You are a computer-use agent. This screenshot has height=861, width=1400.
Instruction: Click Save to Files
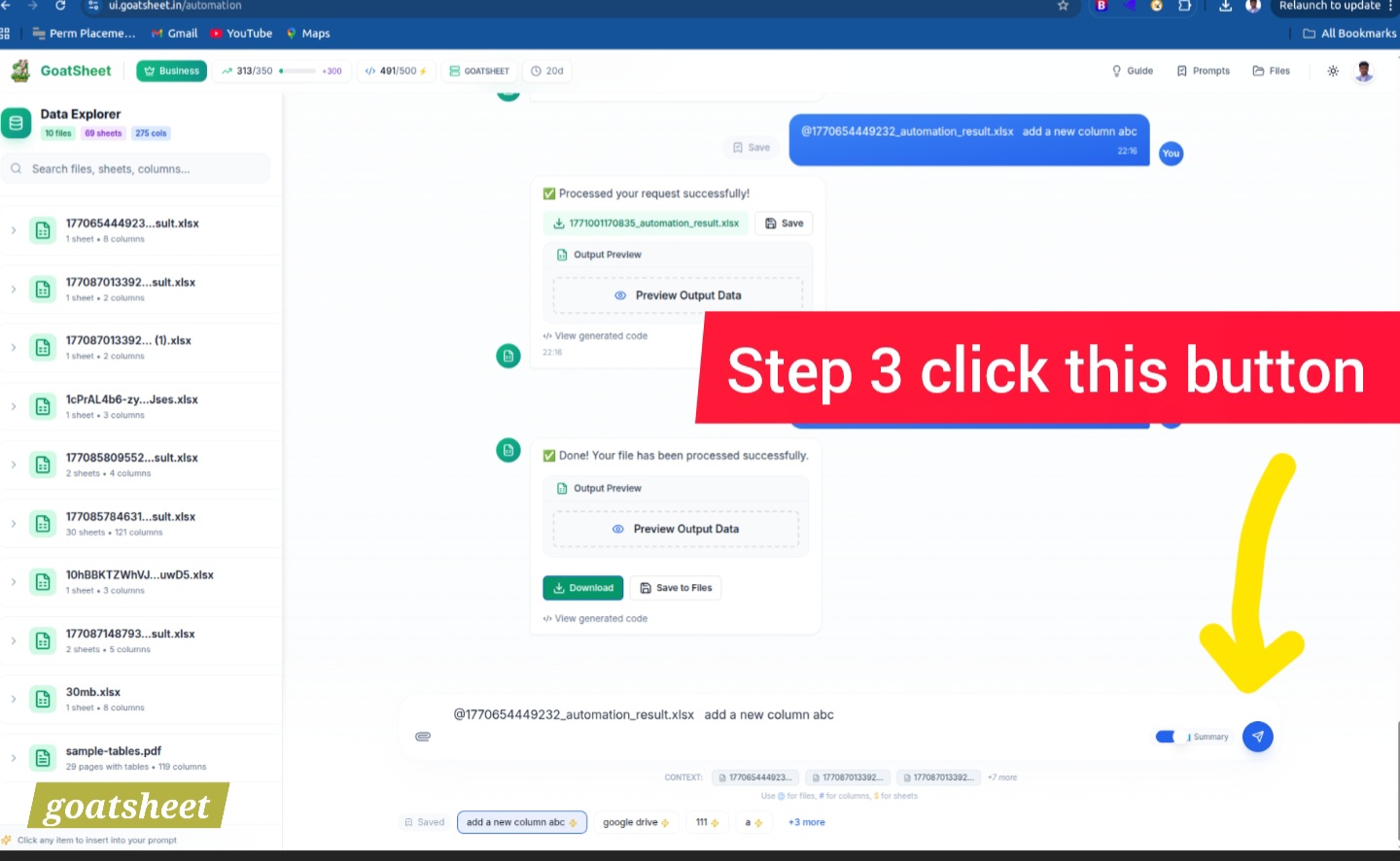click(676, 587)
